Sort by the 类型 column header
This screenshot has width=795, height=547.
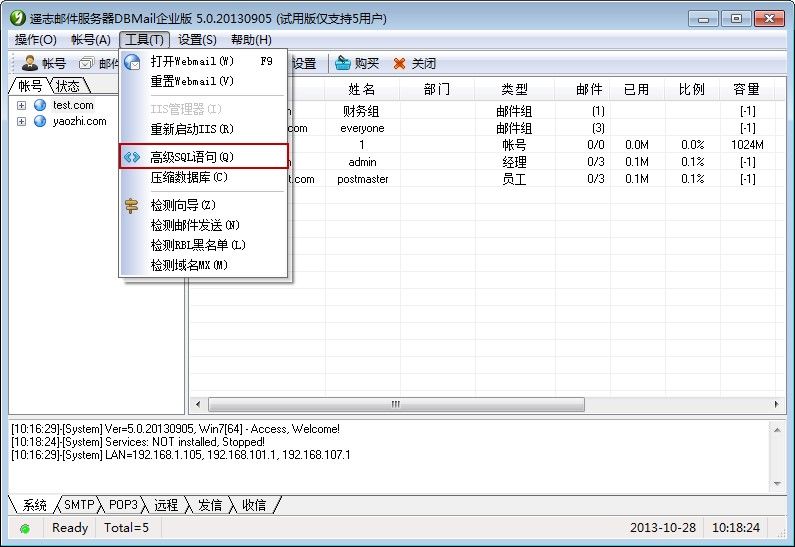[x=515, y=90]
